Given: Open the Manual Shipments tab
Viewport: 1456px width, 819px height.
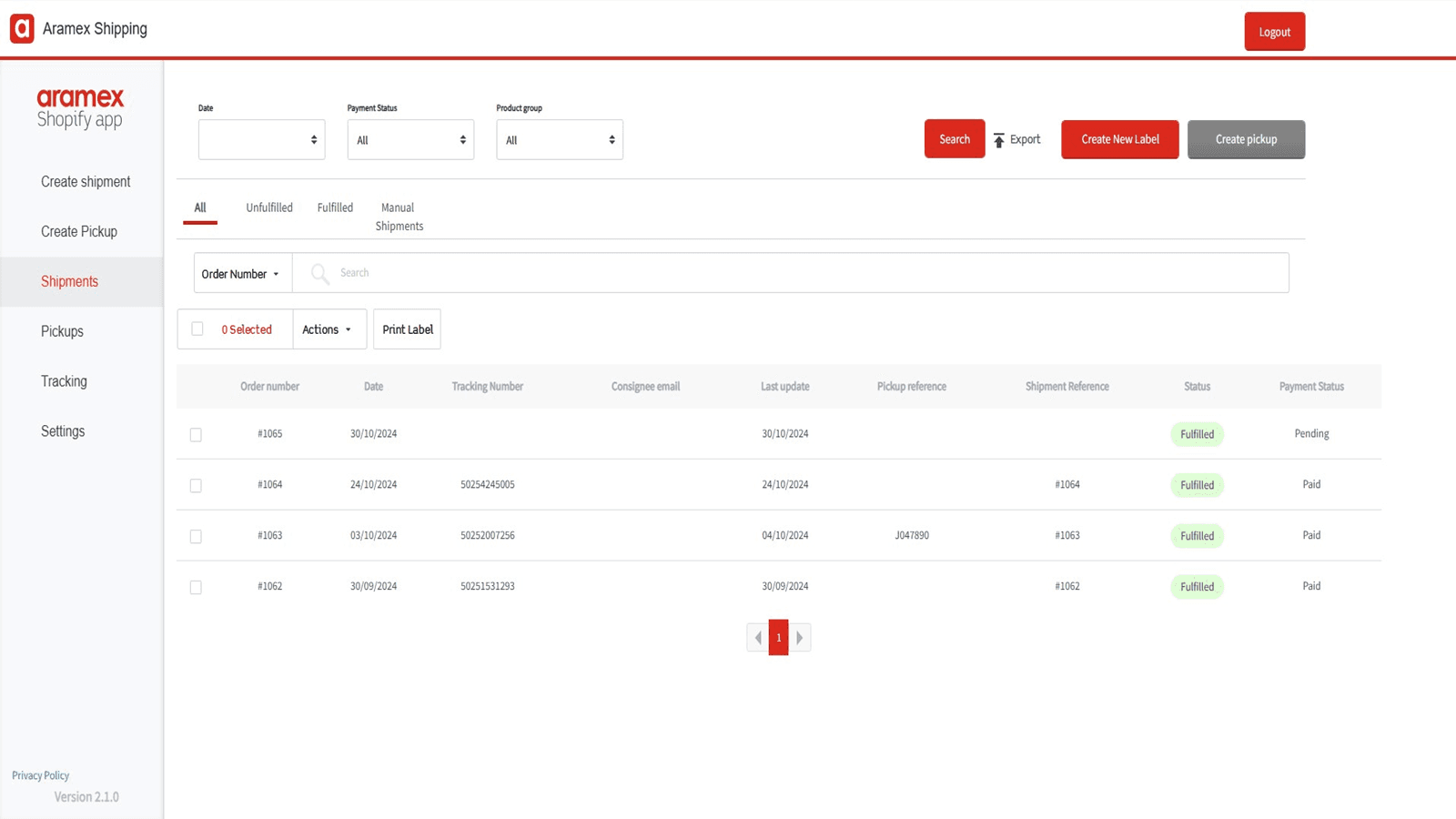Looking at the screenshot, I should [x=398, y=217].
